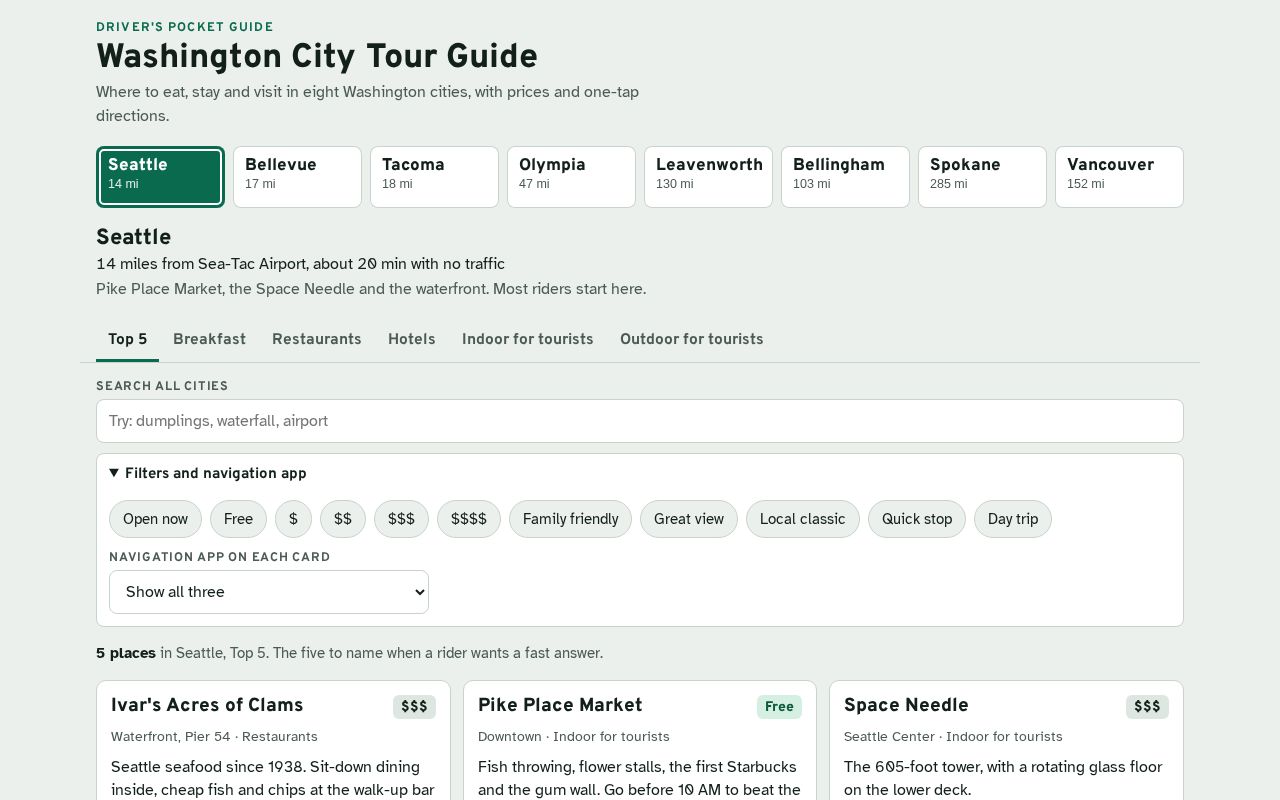Enable the $$ price filter
This screenshot has height=800, width=1280.
click(343, 519)
